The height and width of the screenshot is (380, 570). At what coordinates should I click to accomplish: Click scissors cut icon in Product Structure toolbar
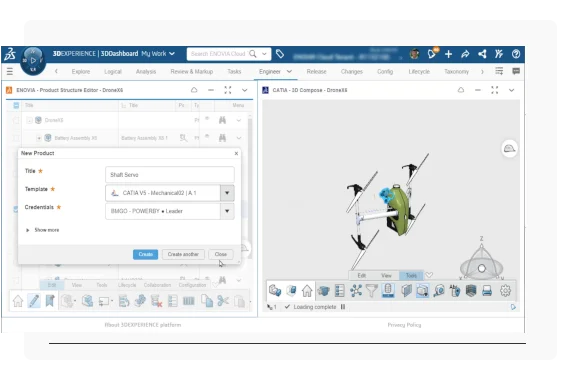click(x=223, y=301)
